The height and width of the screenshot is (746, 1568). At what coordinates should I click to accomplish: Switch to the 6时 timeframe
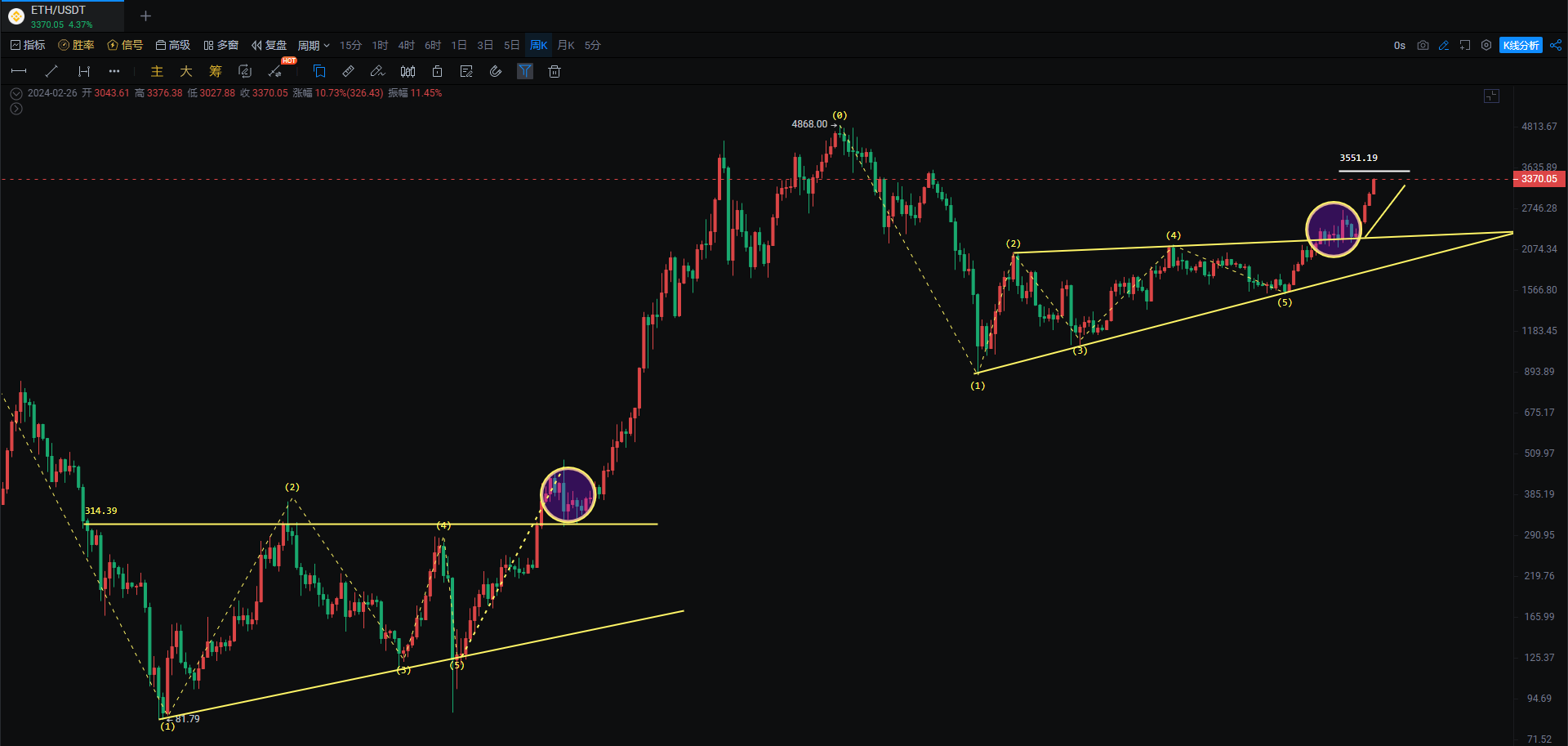click(433, 46)
